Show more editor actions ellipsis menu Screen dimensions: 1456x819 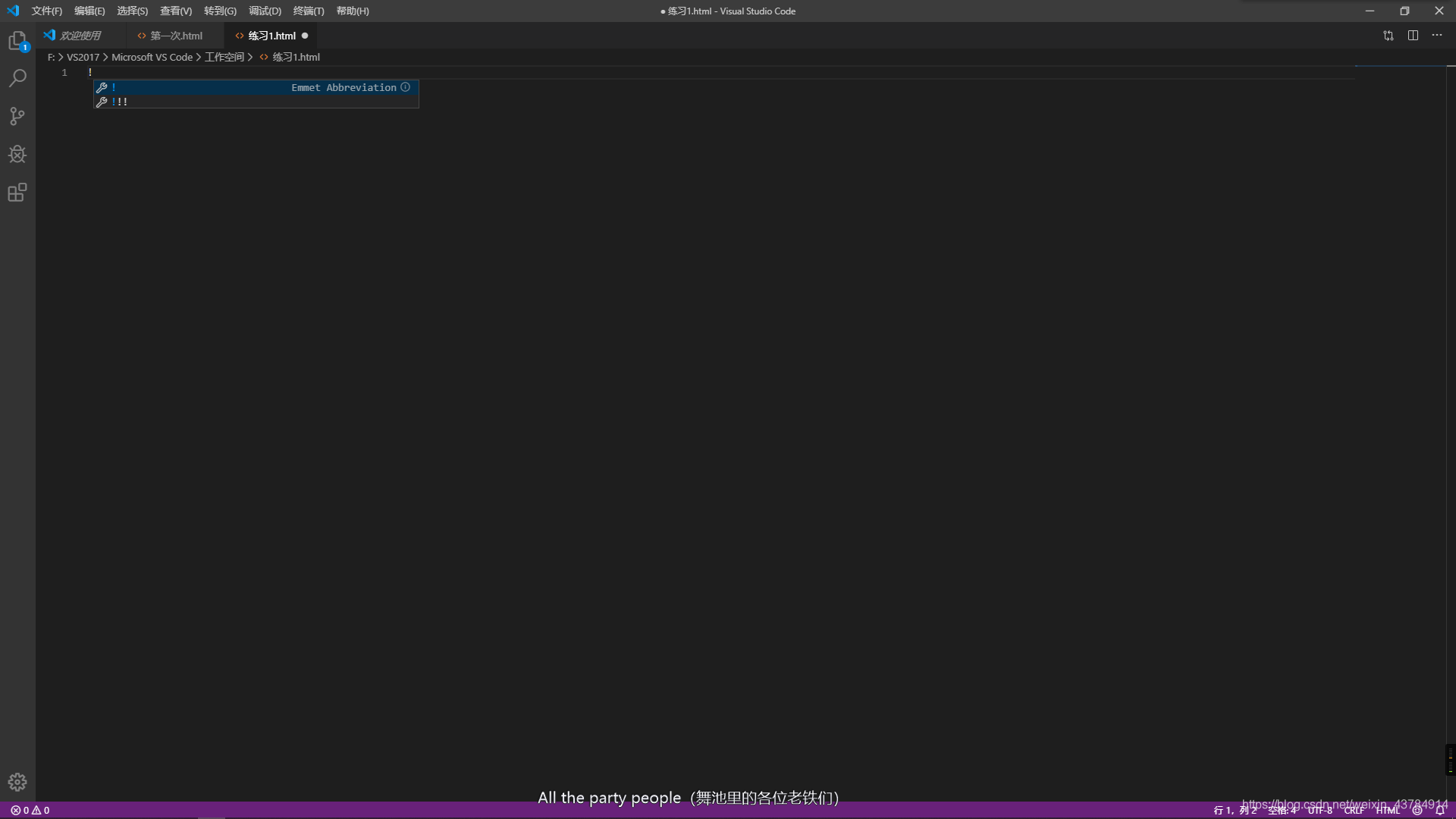[1437, 36]
